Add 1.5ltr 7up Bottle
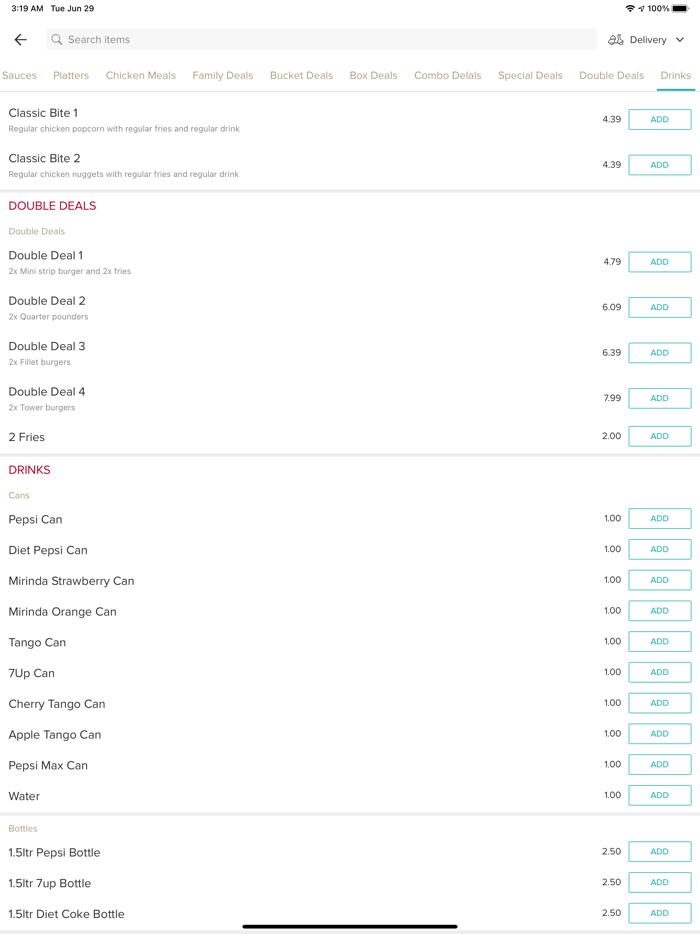The width and height of the screenshot is (700, 934). click(x=659, y=883)
